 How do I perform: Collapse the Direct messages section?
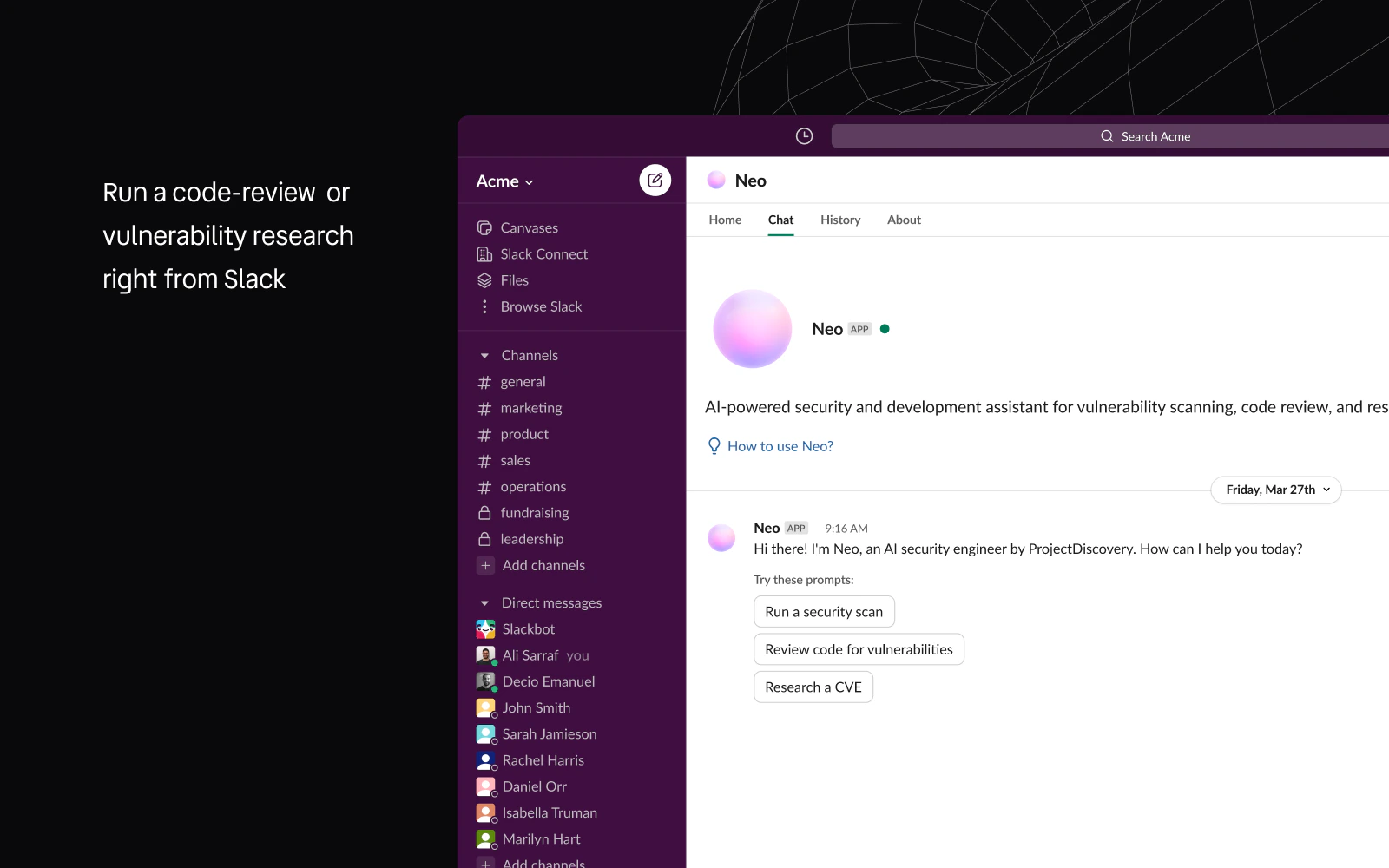(x=484, y=603)
